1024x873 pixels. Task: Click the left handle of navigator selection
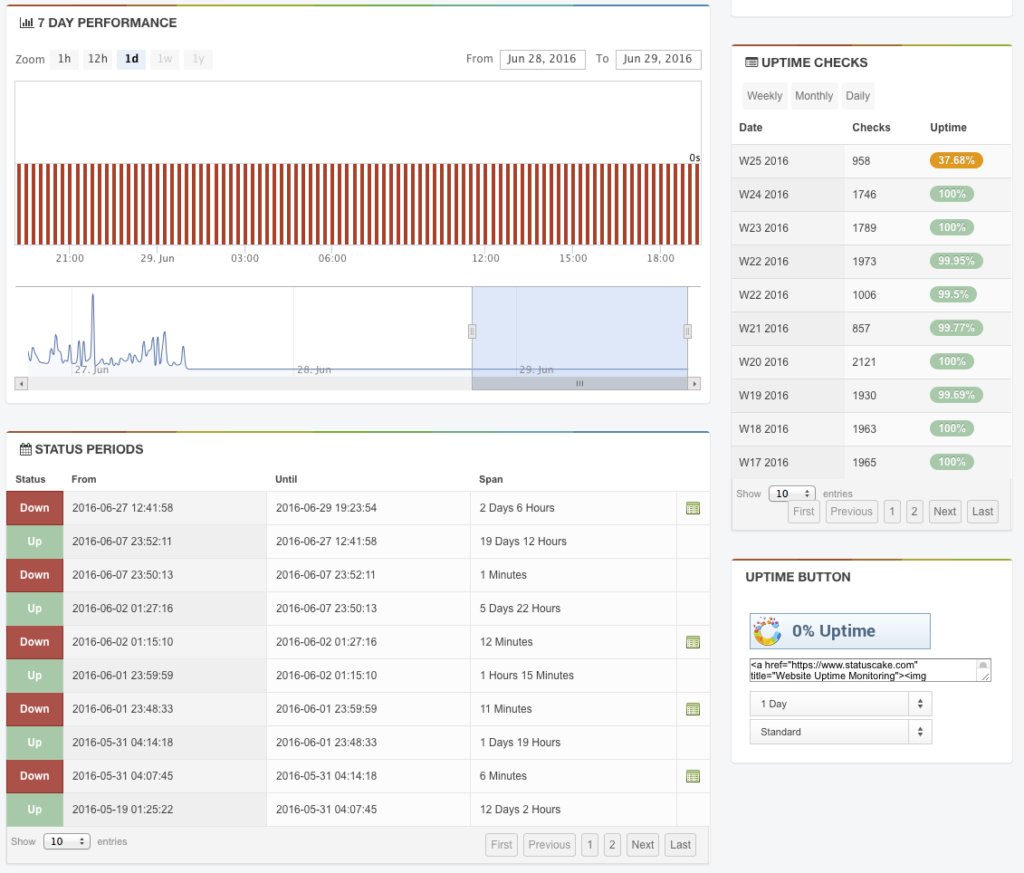click(472, 332)
